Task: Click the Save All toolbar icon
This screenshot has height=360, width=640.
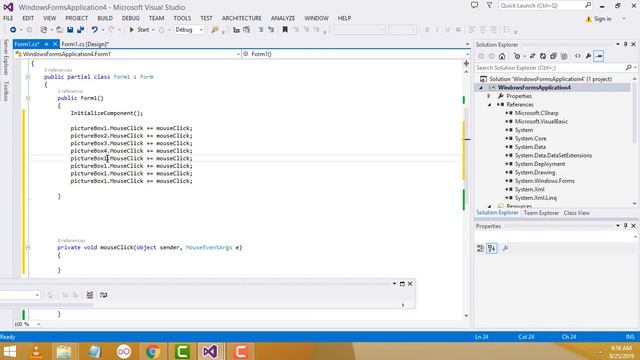Action: pyautogui.click(x=81, y=30)
